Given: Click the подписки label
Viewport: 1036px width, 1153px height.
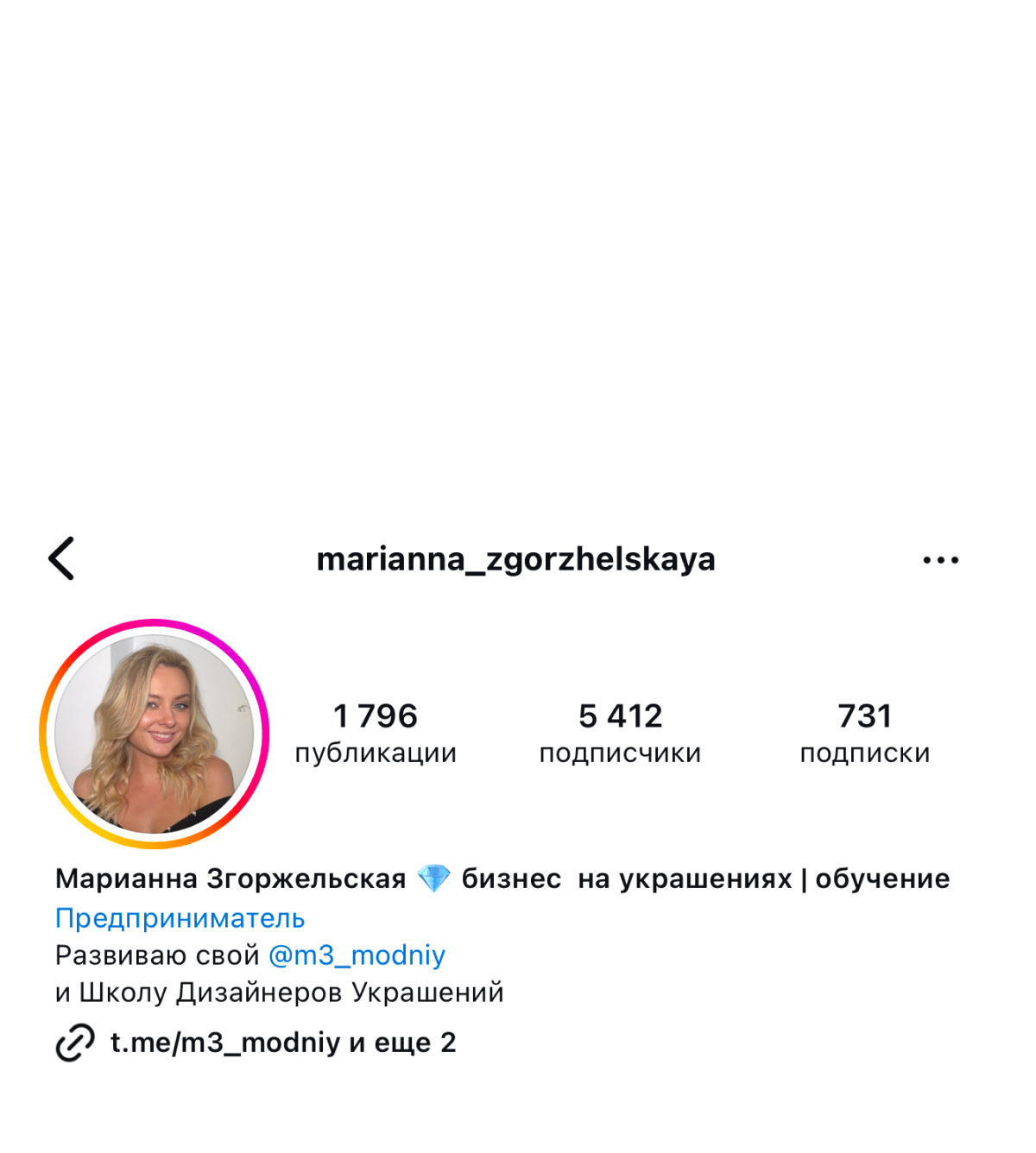Looking at the screenshot, I should 865,753.
